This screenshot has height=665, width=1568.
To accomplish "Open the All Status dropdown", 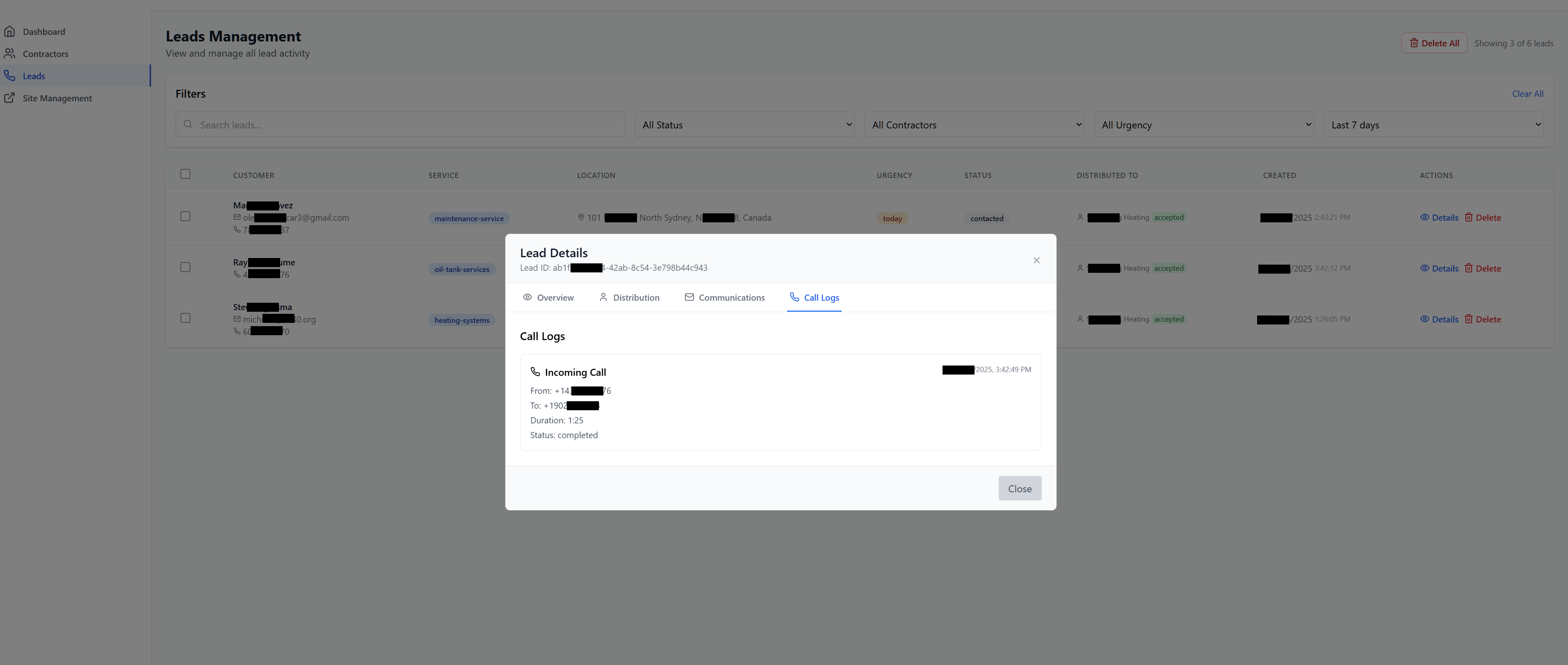I will (744, 124).
